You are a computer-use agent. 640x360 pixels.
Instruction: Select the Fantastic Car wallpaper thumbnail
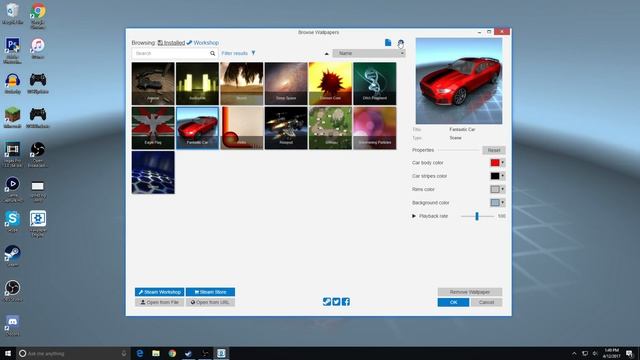197,128
